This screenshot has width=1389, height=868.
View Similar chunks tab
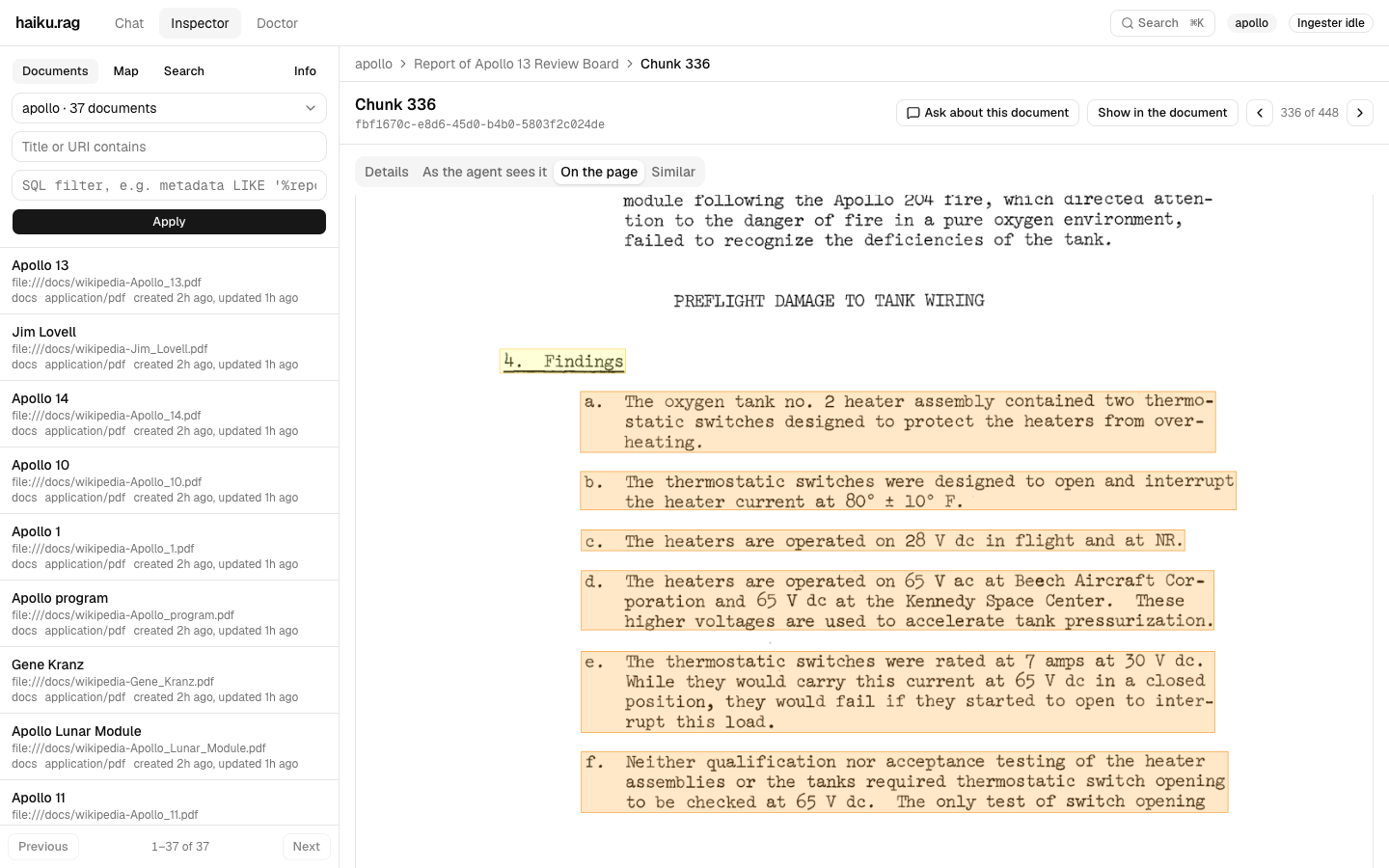click(673, 172)
